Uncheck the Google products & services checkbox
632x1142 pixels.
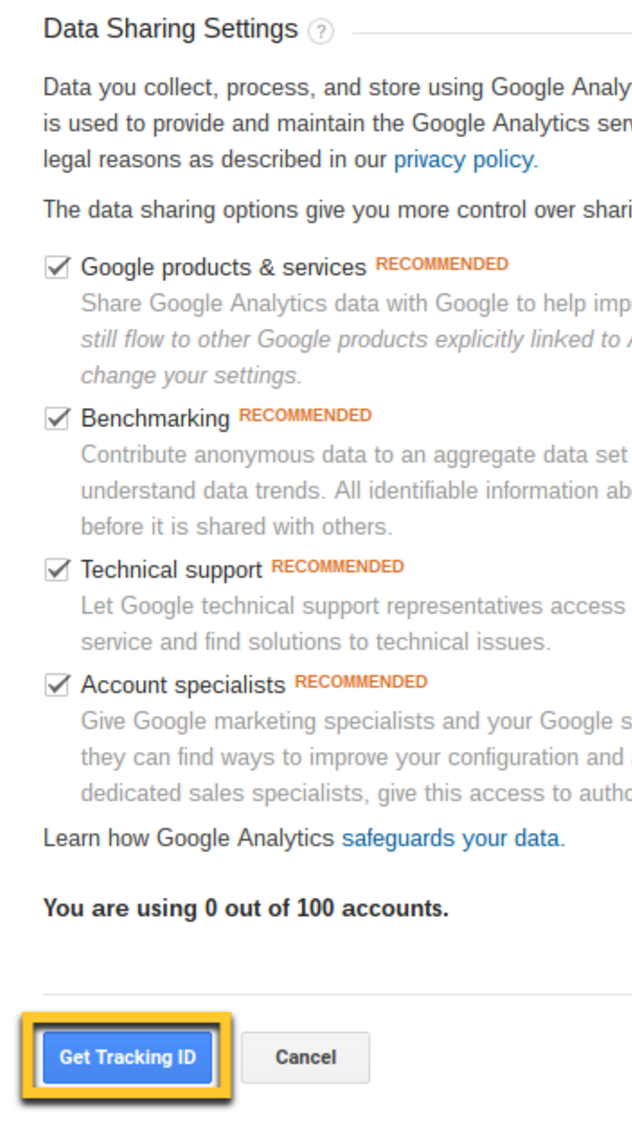coord(57,267)
